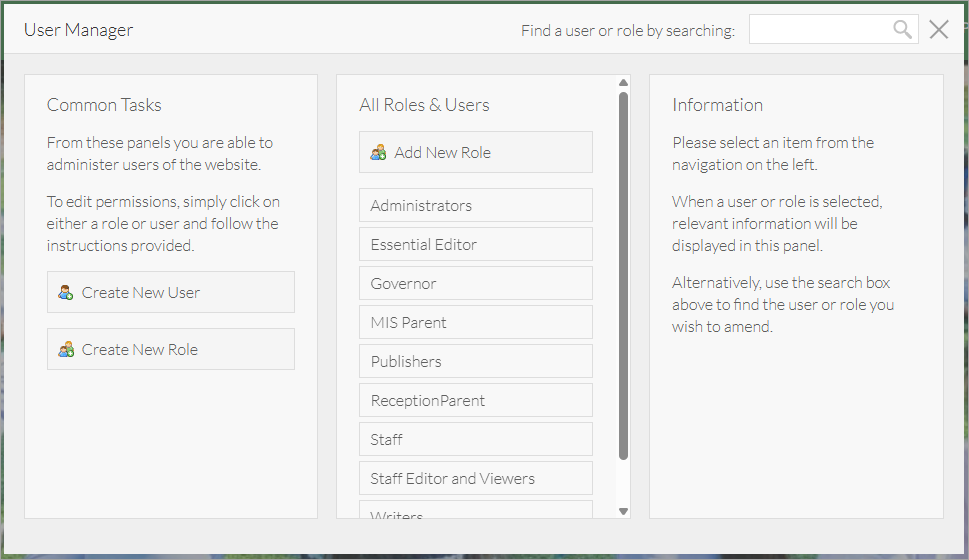Choose the MIS Parent role
The width and height of the screenshot is (969, 560).
coord(475,323)
